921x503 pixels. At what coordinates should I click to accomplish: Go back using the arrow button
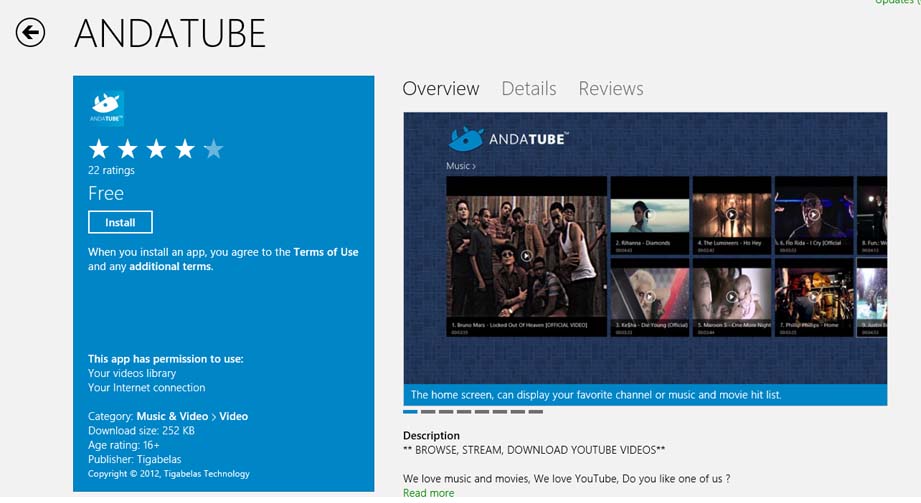tap(30, 32)
